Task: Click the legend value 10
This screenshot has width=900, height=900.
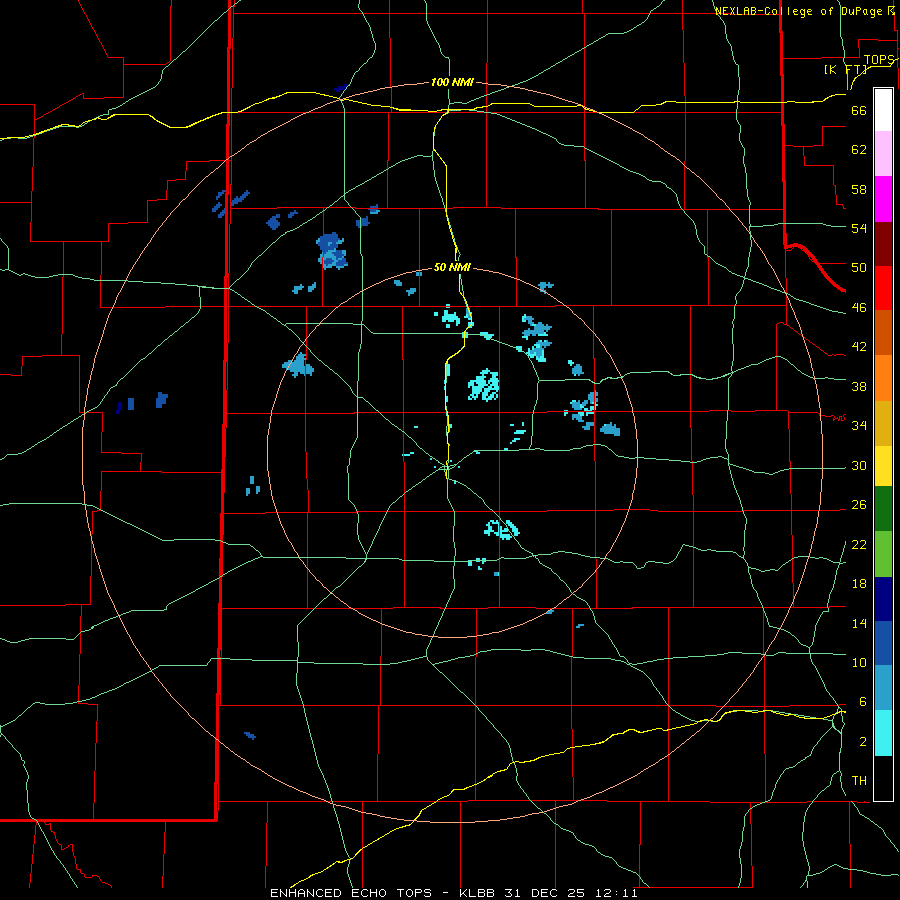Action: [x=859, y=662]
